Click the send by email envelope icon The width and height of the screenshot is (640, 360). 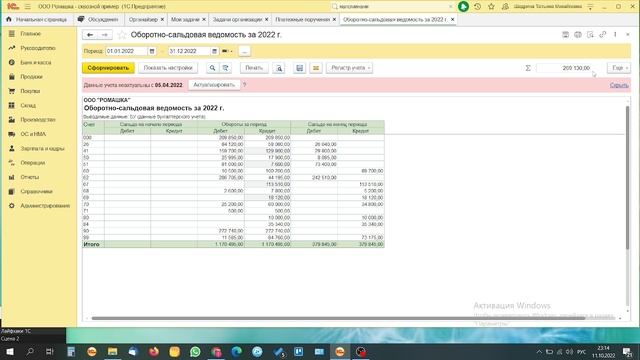(x=316, y=68)
